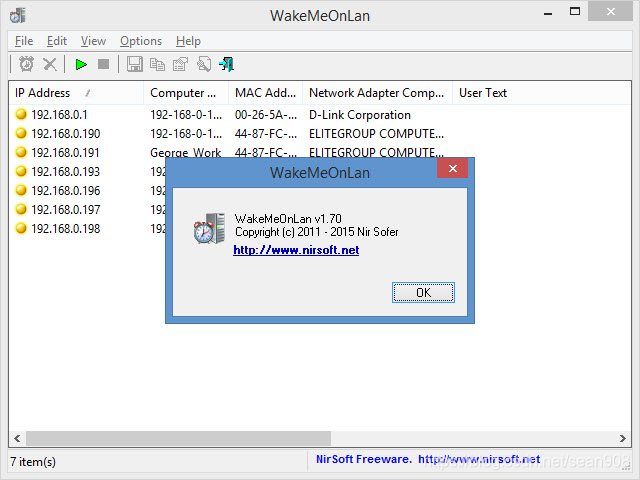
Task: Select the 192.168.0.197 IP address cell
Action: coord(66,209)
